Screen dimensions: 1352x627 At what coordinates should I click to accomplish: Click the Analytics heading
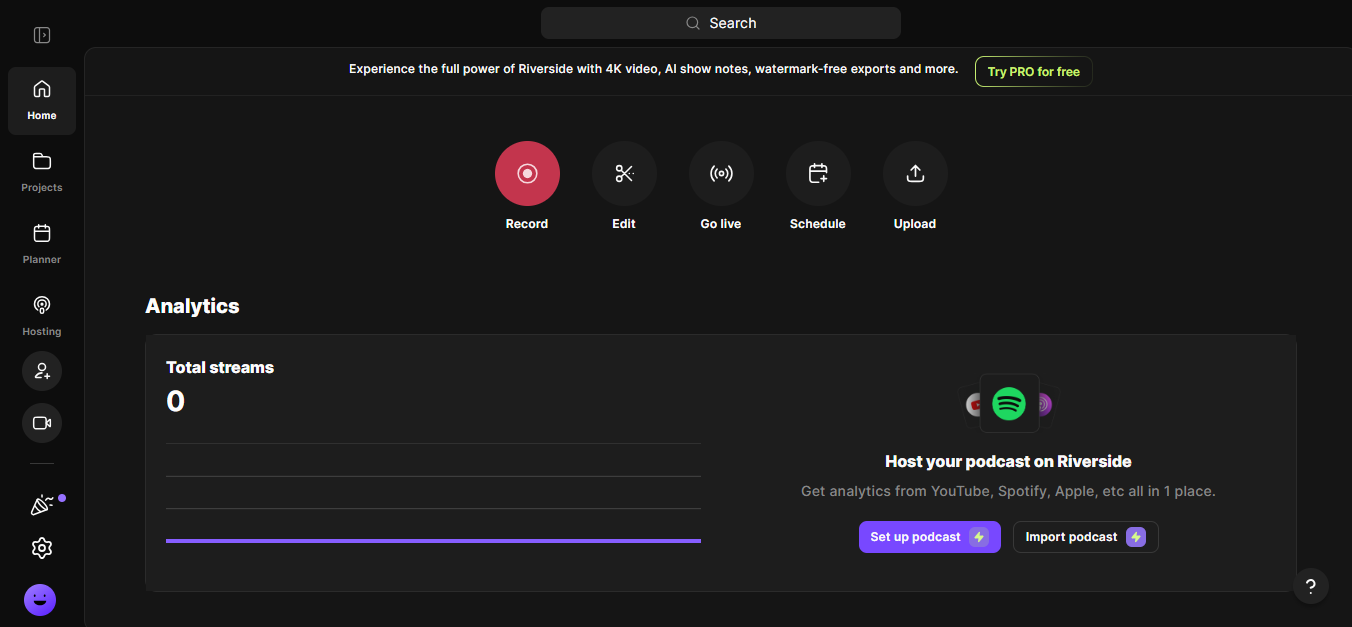pyautogui.click(x=193, y=306)
